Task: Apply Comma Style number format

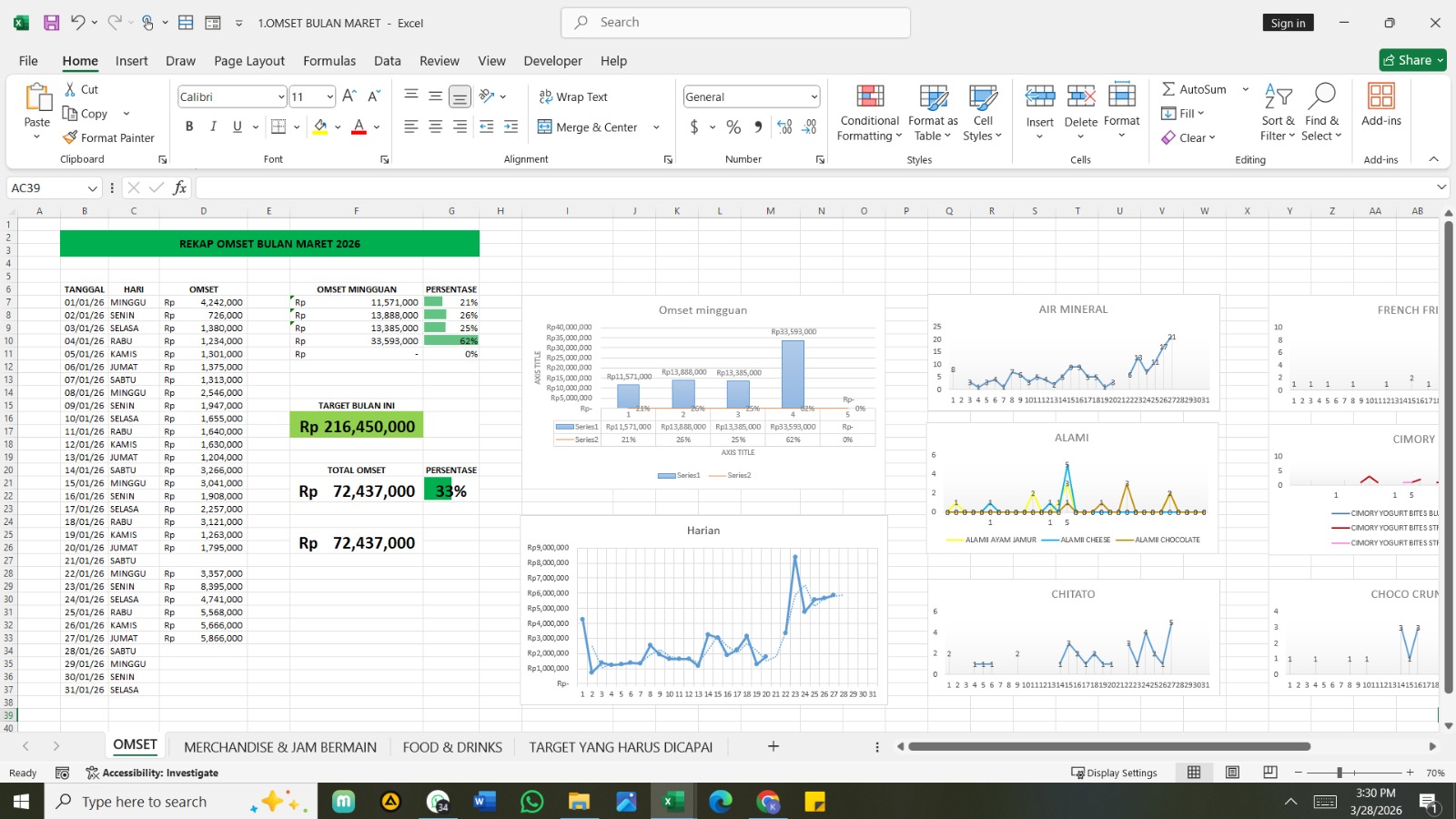Action: [x=758, y=127]
